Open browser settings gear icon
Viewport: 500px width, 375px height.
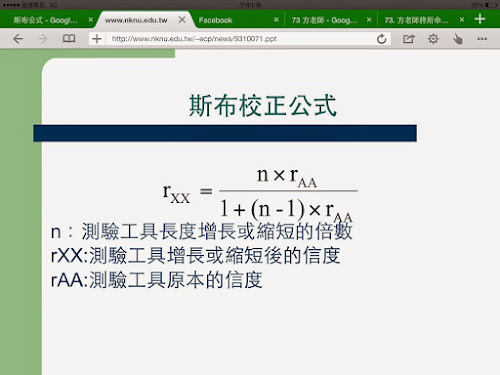pyautogui.click(x=433, y=39)
